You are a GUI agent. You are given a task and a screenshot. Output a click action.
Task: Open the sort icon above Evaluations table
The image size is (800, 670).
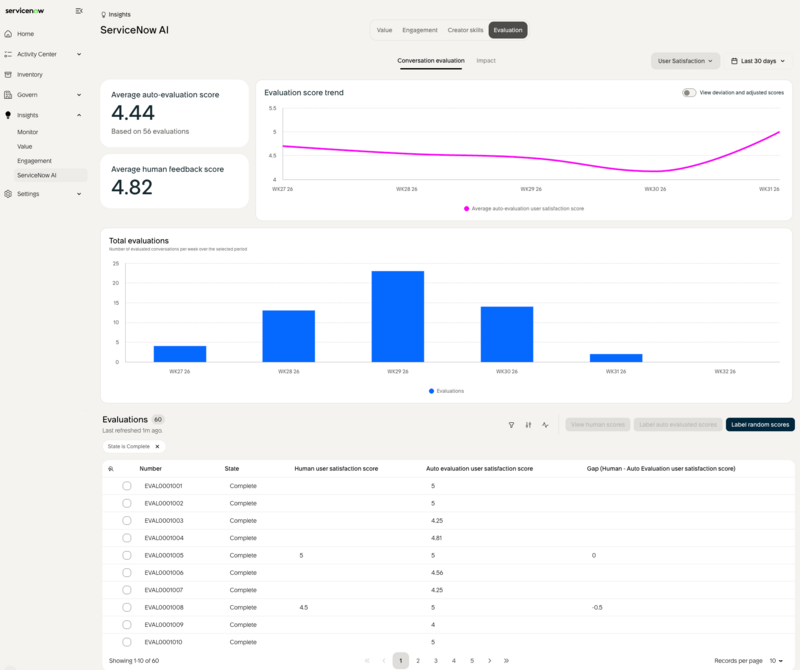click(x=528, y=425)
